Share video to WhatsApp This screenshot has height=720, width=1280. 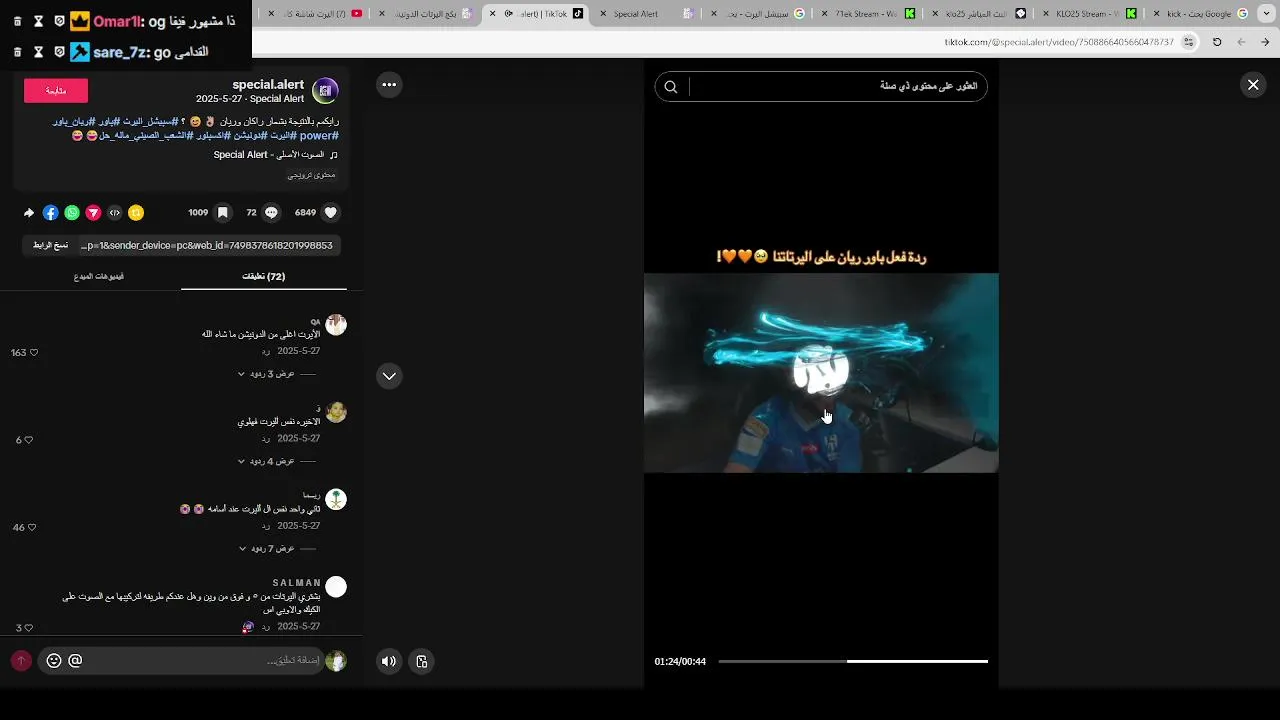point(72,212)
